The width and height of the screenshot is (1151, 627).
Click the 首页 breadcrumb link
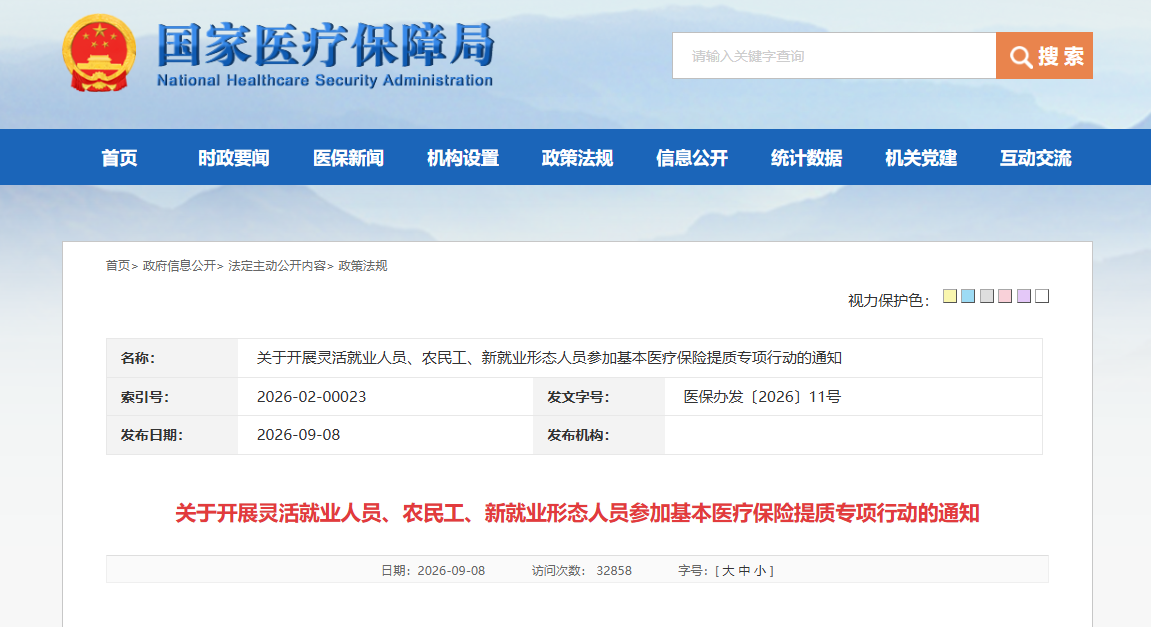click(x=117, y=266)
